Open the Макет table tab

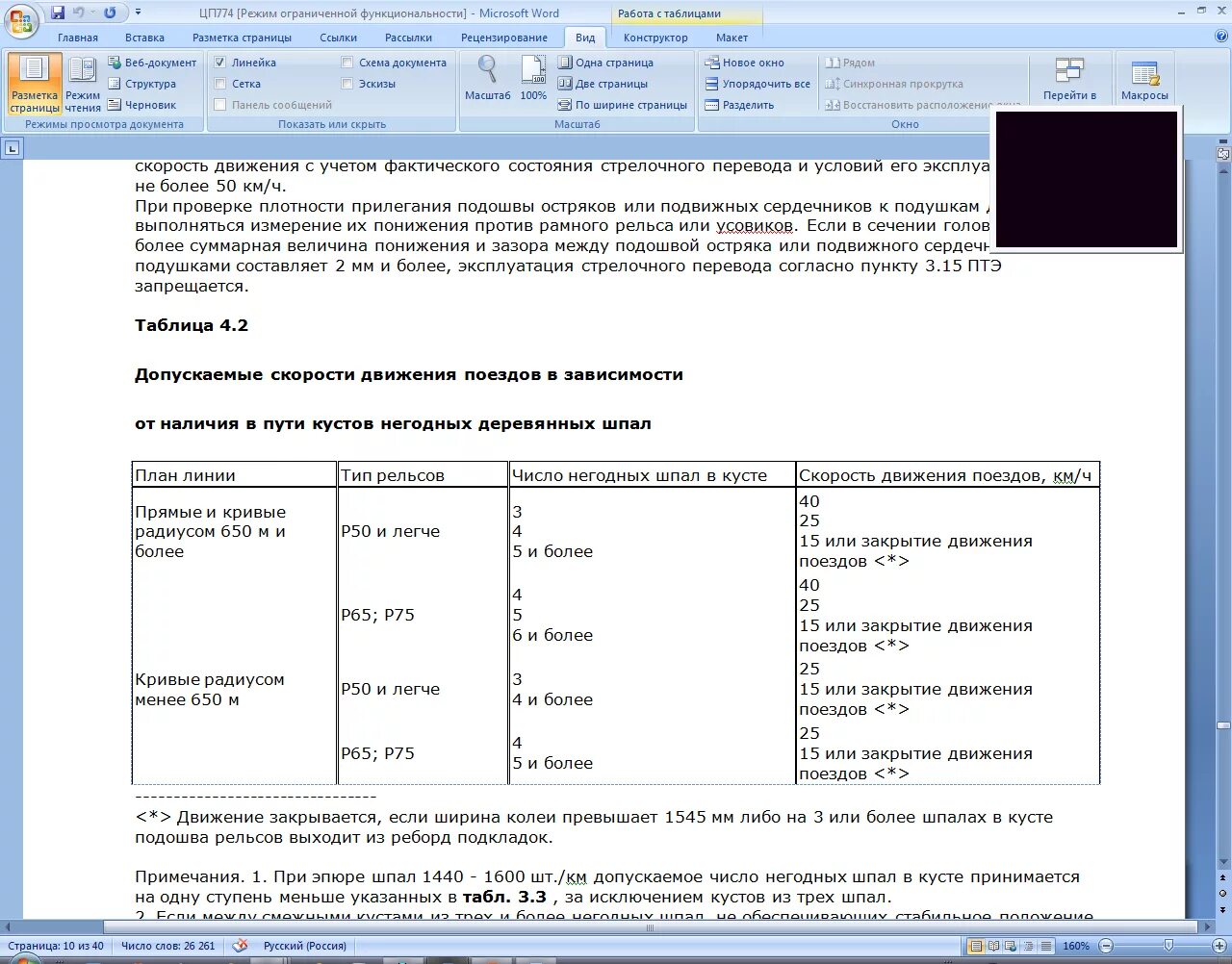point(731,38)
